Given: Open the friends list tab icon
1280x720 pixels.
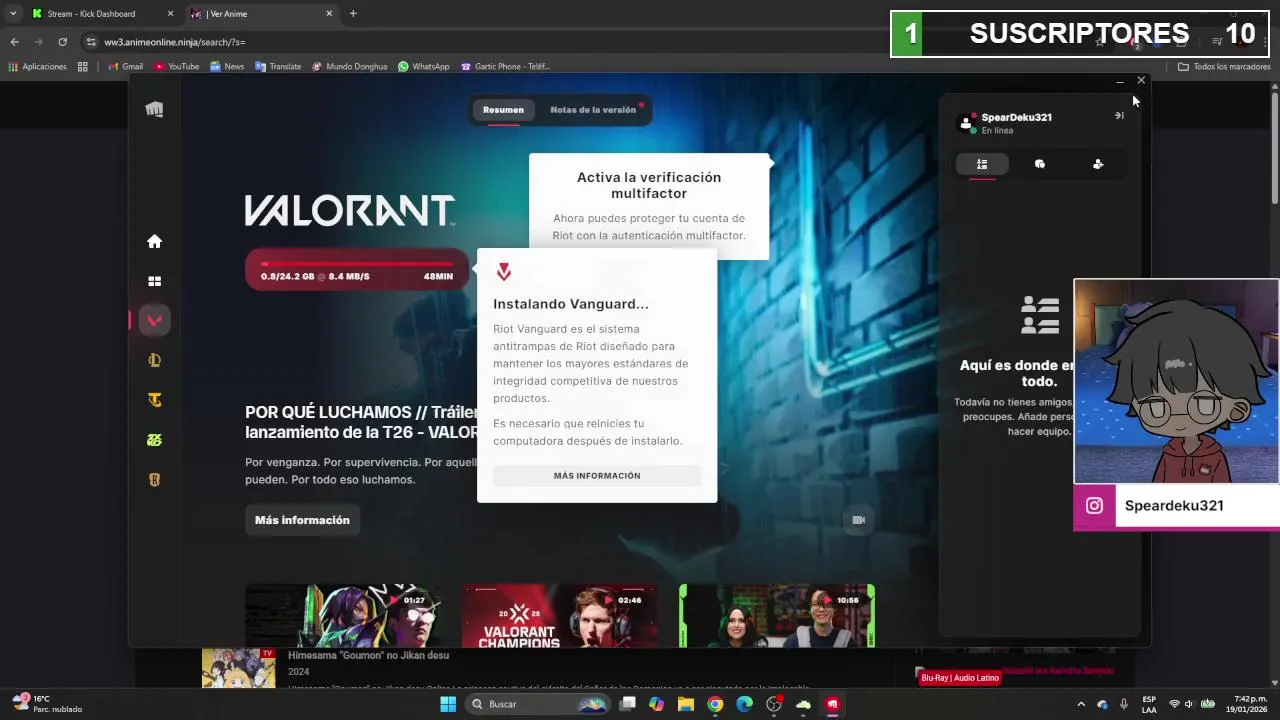Looking at the screenshot, I should pyautogui.click(x=982, y=164).
